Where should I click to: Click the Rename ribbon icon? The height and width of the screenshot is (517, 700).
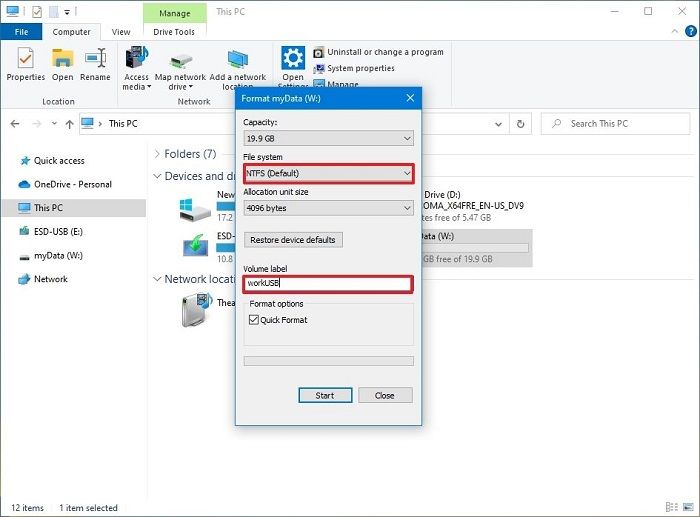click(95, 65)
